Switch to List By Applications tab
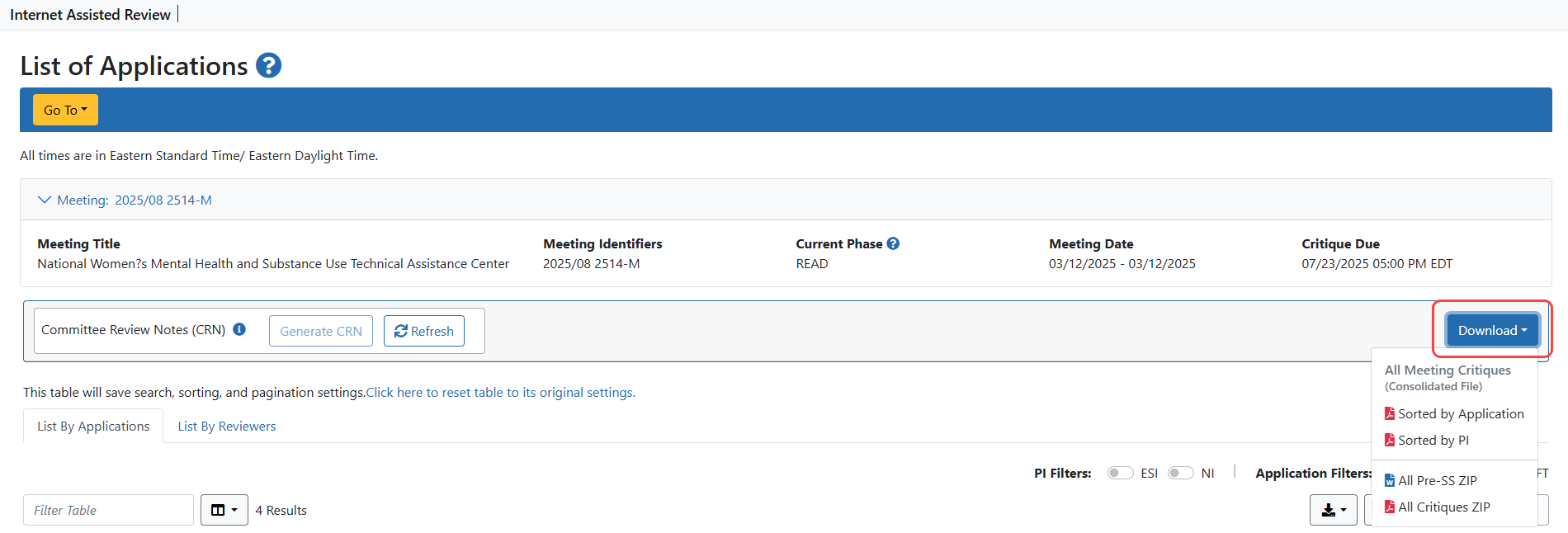This screenshot has width=1568, height=533. [93, 426]
